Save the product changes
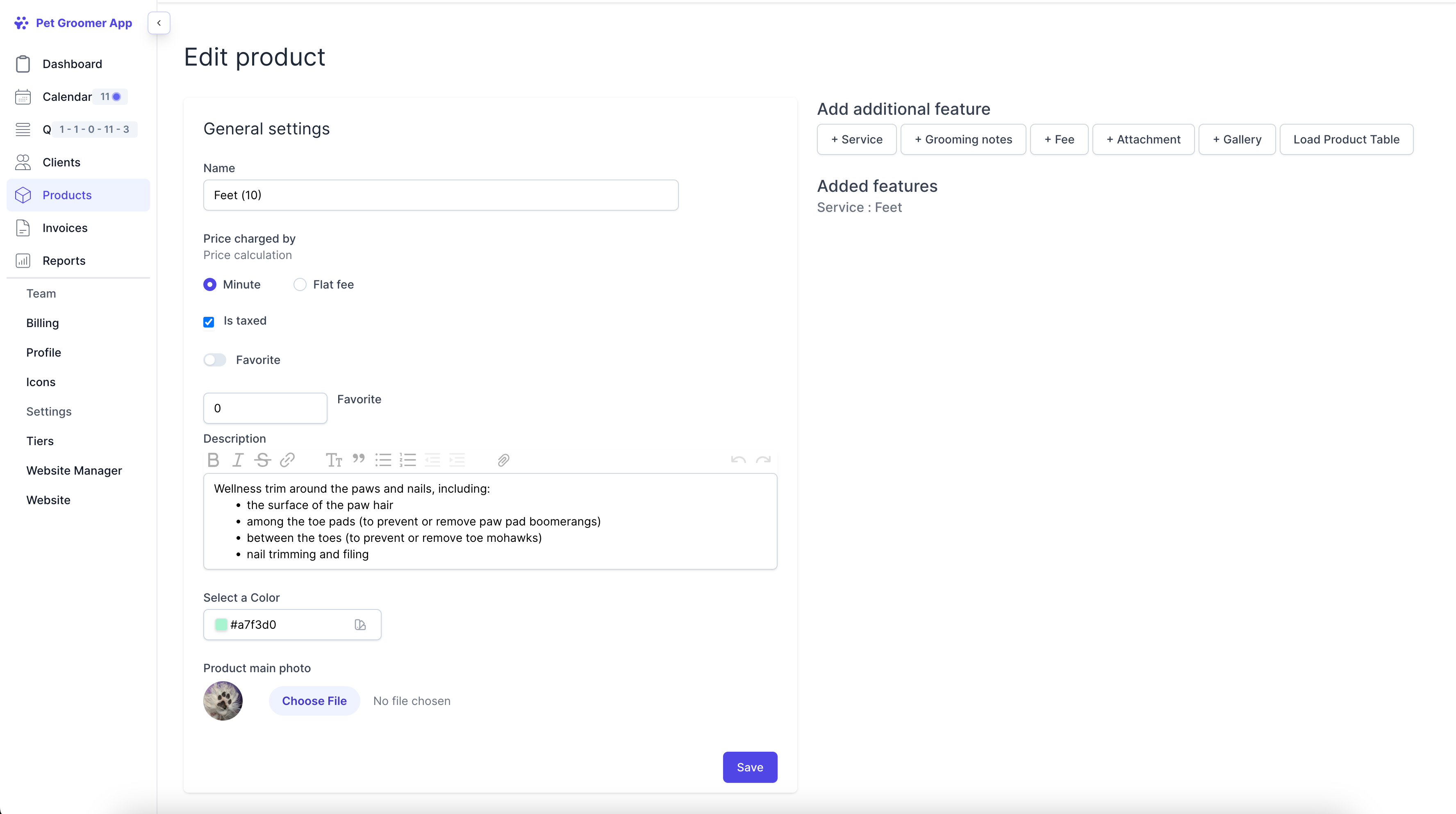Viewport: 1456px width, 814px height. 749,767
